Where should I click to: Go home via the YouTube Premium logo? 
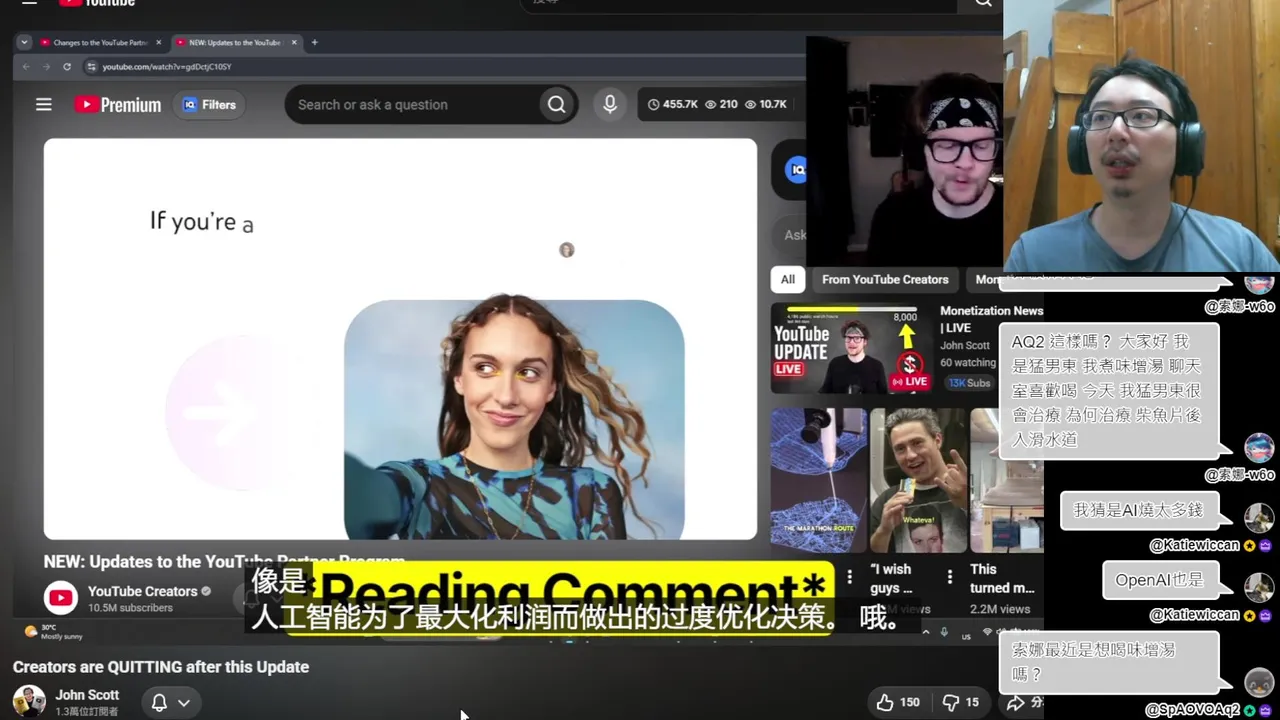tap(117, 105)
